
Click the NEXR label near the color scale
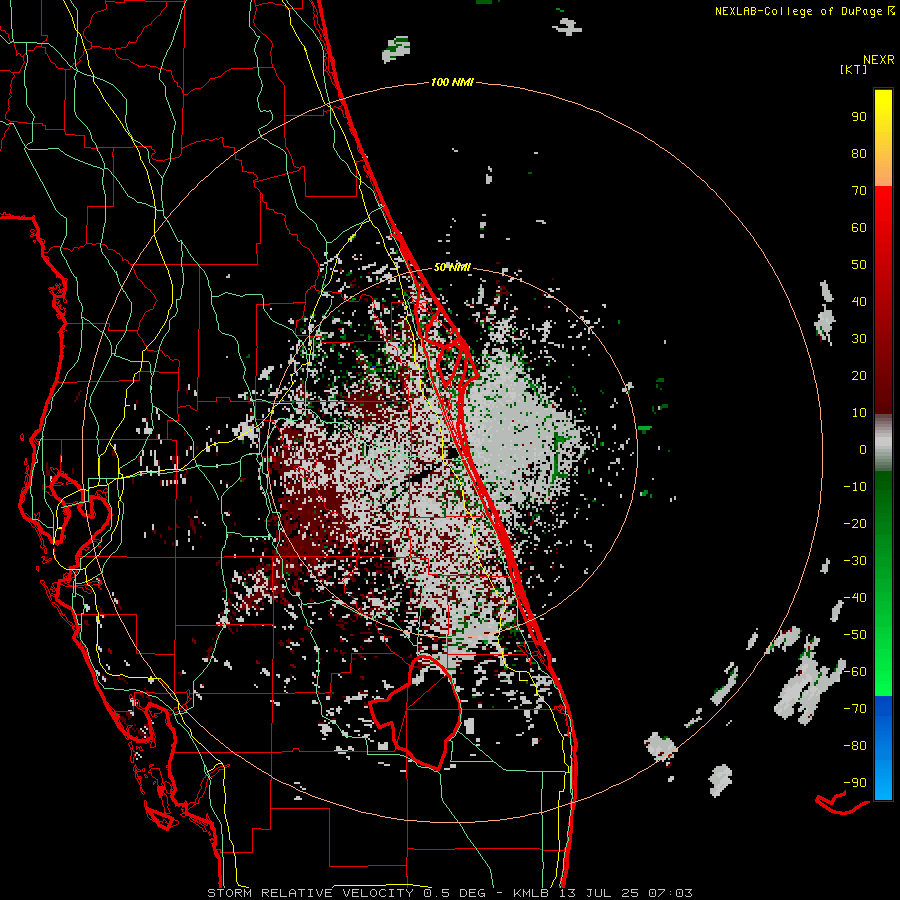pos(879,60)
